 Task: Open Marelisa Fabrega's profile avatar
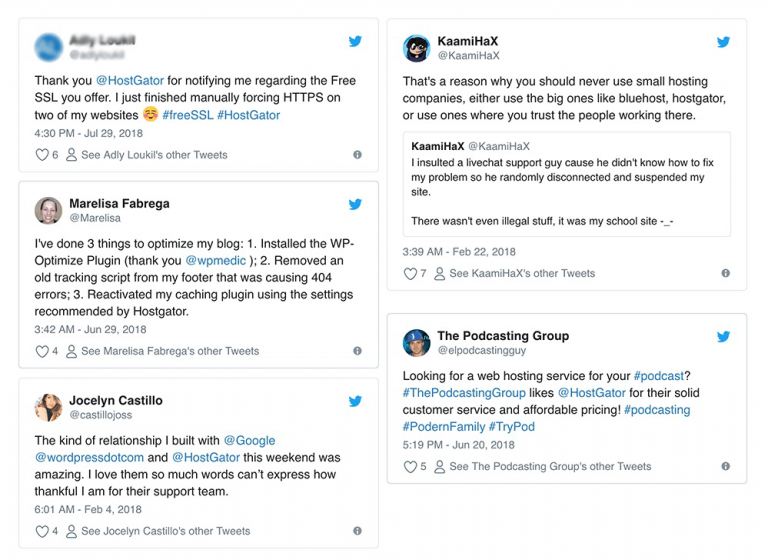pos(48,210)
